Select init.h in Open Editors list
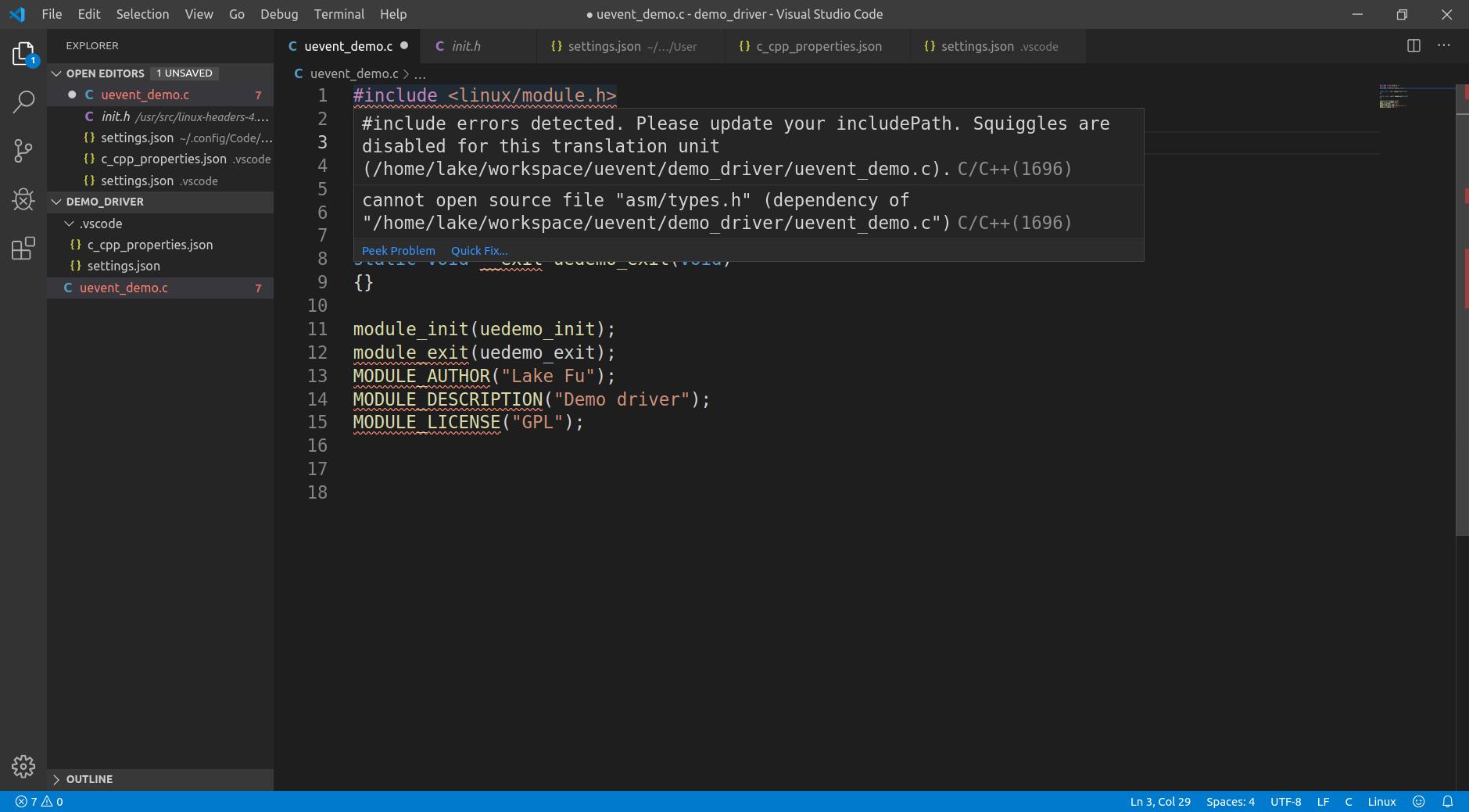 [160, 116]
